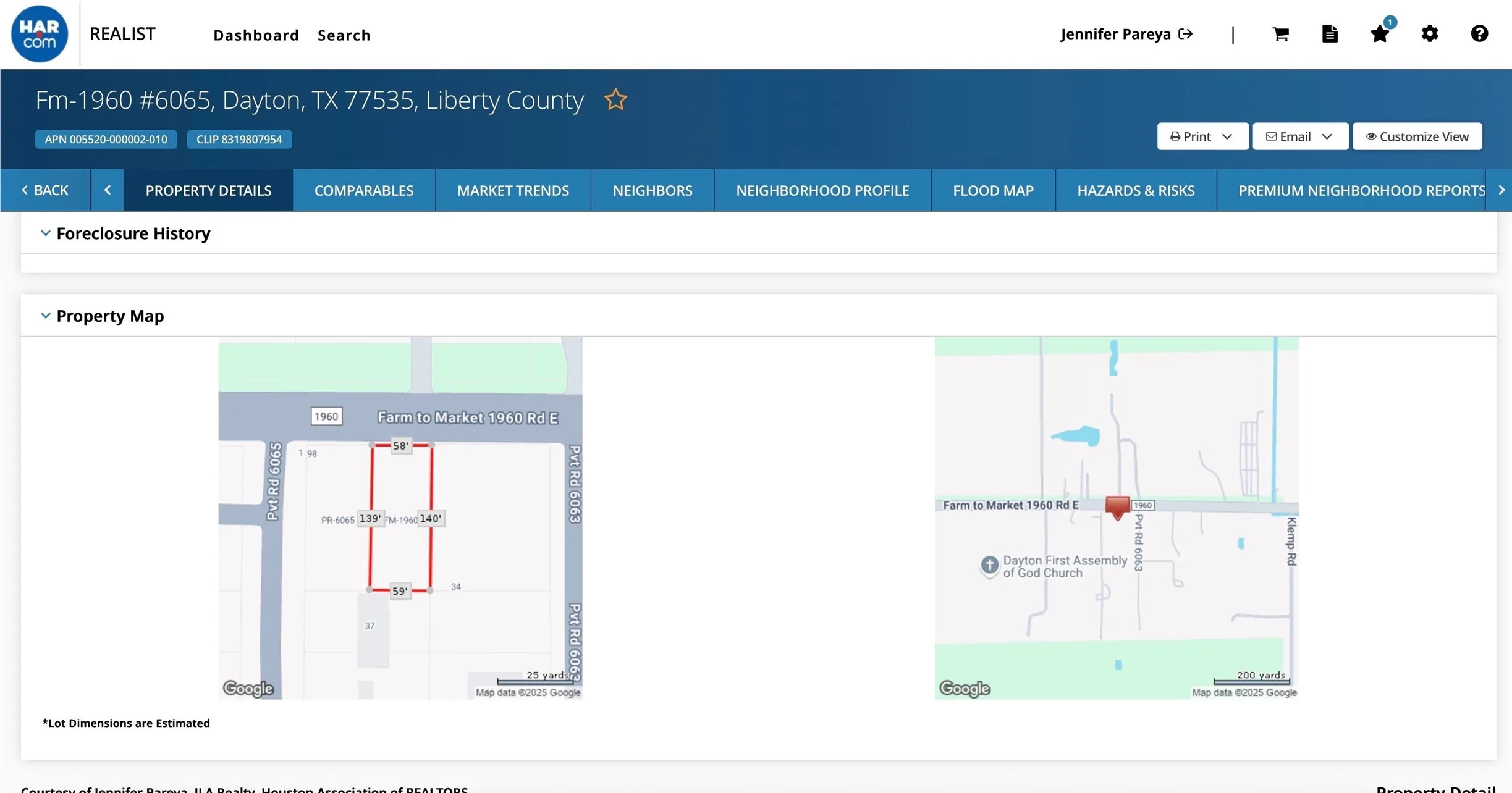Screen dimensions: 1512x793
Task: Click the Google logo on the area map
Action: 965,688
